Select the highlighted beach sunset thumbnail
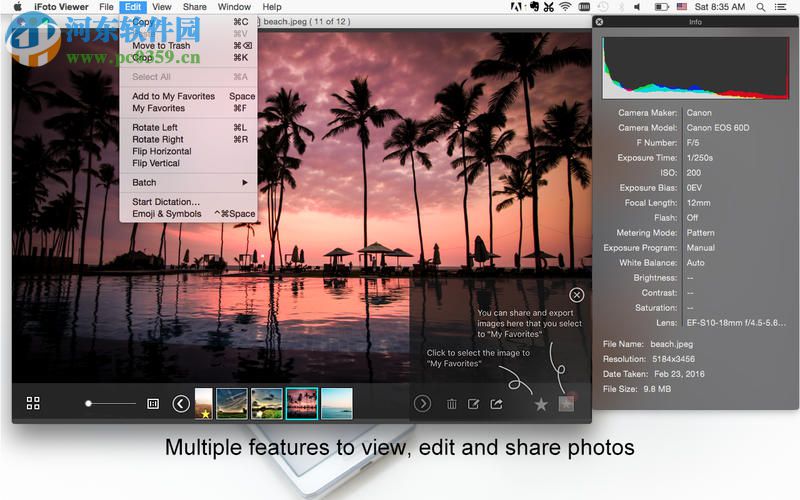The height and width of the screenshot is (500, 800). pyautogui.click(x=302, y=404)
